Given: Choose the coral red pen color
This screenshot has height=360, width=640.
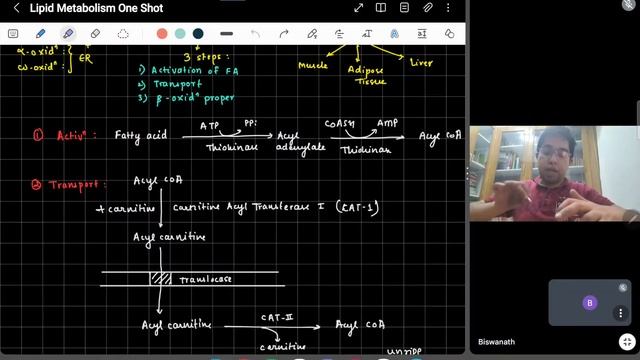Looking at the screenshot, I should click(162, 33).
